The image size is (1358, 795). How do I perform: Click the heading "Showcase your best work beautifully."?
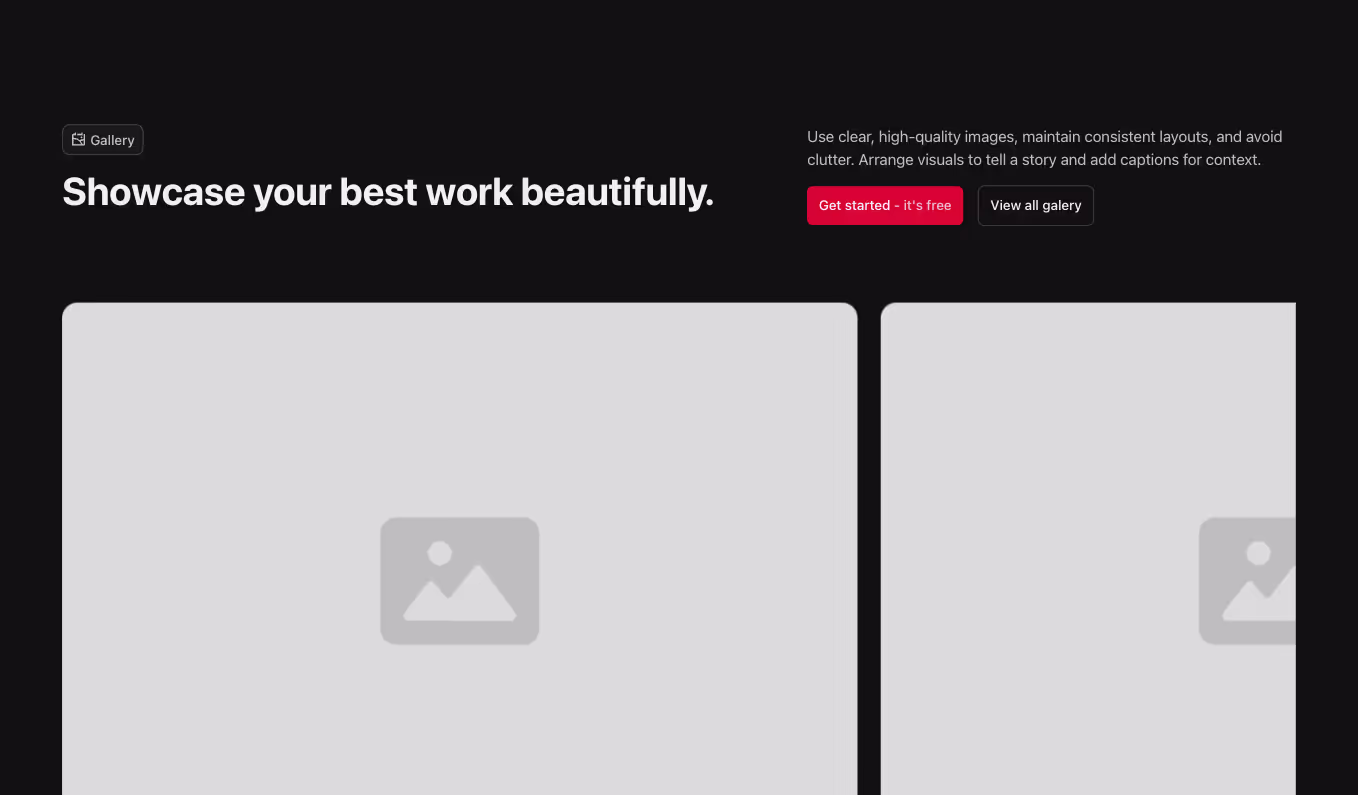(x=388, y=192)
